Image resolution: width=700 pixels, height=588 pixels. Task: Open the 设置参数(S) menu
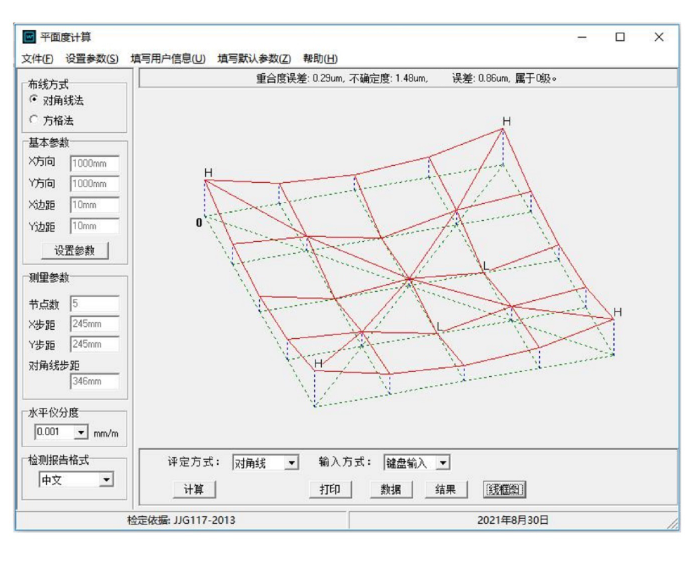(92, 58)
